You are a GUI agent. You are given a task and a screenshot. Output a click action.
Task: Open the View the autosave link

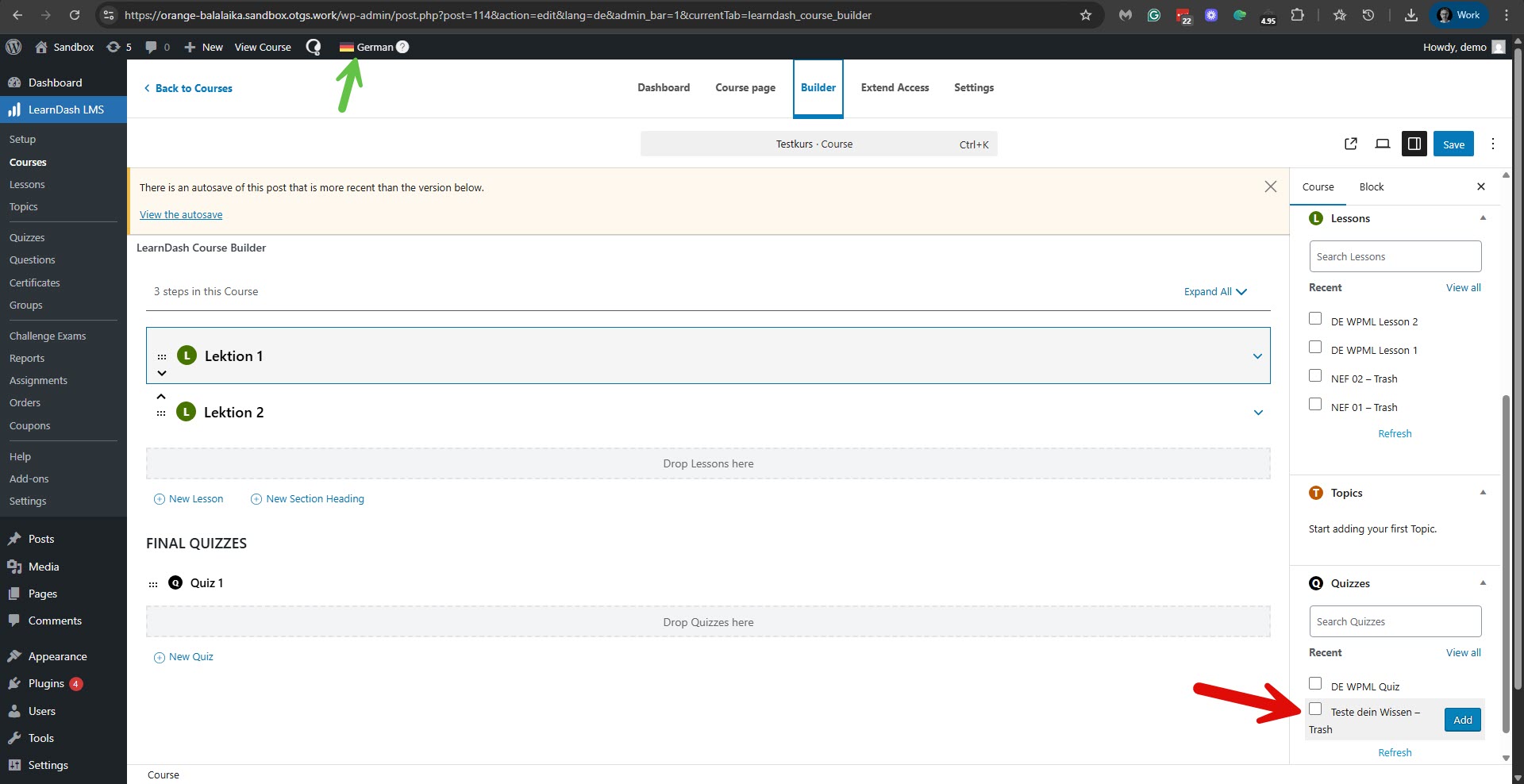(x=181, y=215)
